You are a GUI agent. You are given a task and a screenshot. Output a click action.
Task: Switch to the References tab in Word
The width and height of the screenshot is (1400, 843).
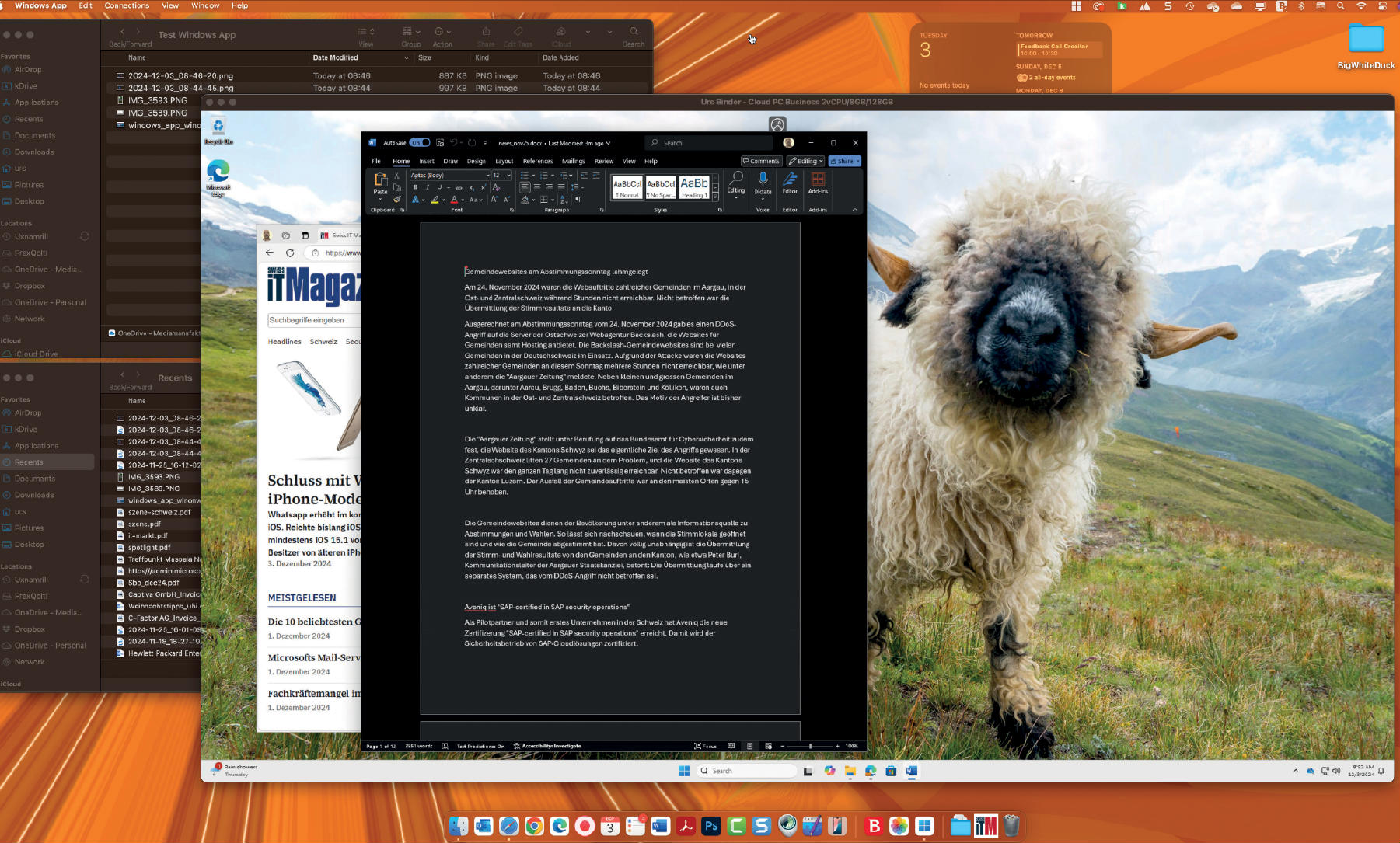click(x=538, y=162)
